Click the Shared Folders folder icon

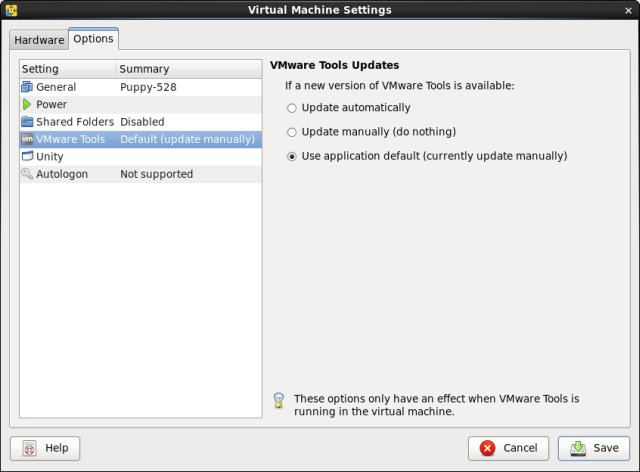[x=27, y=122]
